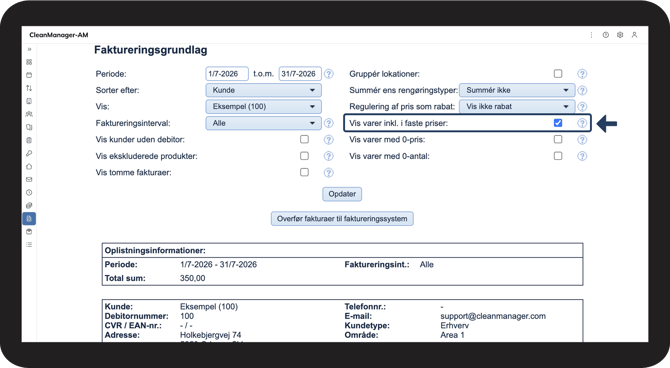Click the support@cleanmanager.com email text

click(493, 316)
